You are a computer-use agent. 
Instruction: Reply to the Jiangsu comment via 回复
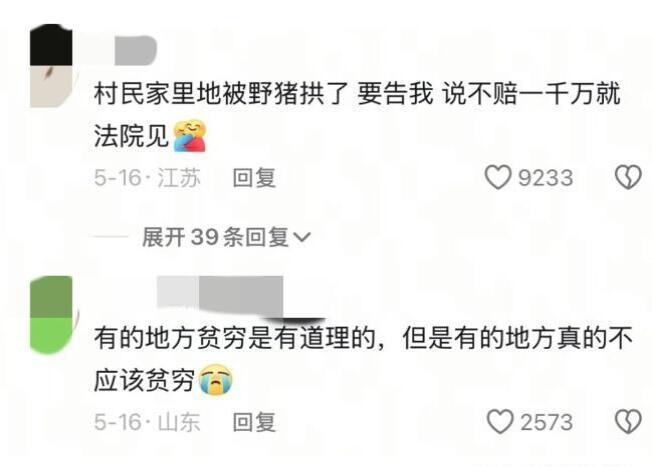point(254,178)
